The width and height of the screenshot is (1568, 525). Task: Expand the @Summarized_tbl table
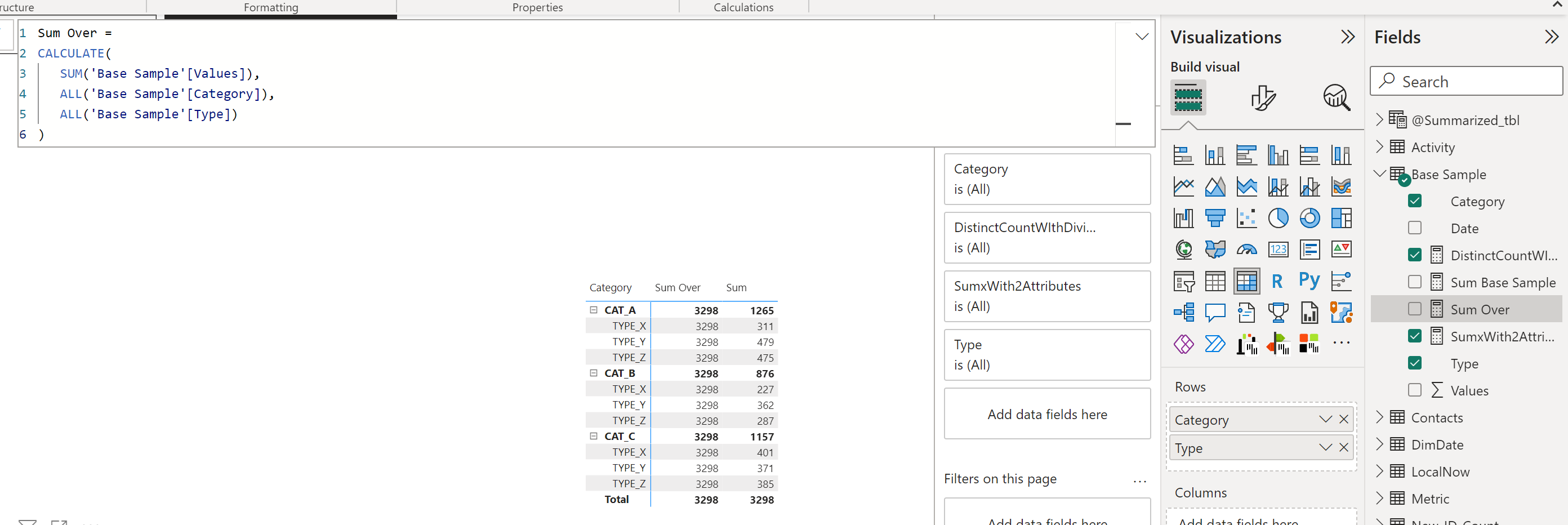(1379, 119)
